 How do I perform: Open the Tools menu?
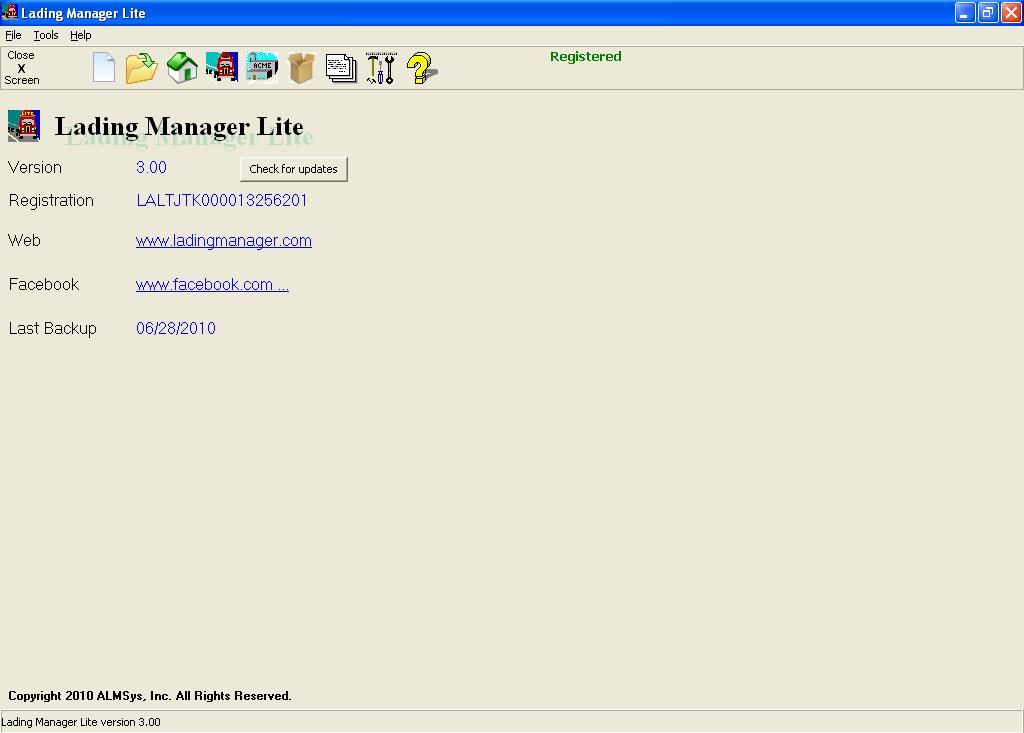pos(46,35)
